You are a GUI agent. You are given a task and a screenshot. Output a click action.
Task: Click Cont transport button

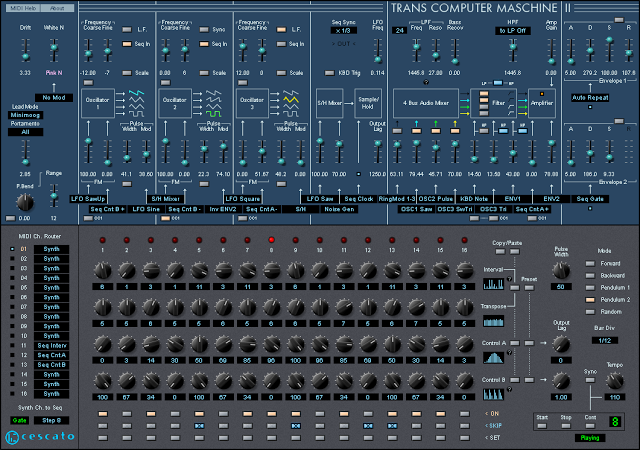tap(590, 426)
